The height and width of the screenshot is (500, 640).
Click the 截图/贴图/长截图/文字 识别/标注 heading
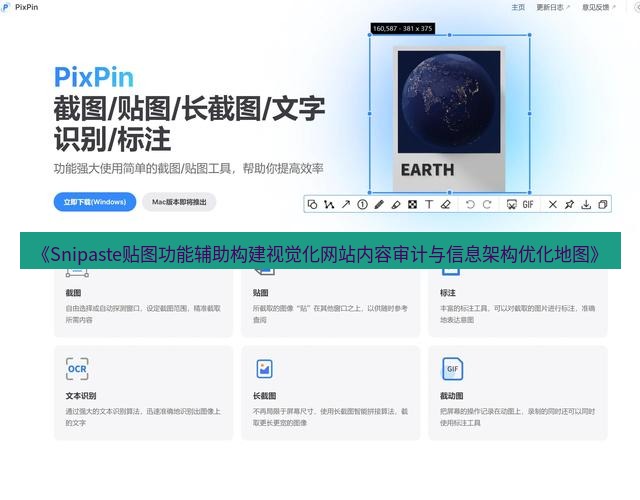(x=189, y=124)
